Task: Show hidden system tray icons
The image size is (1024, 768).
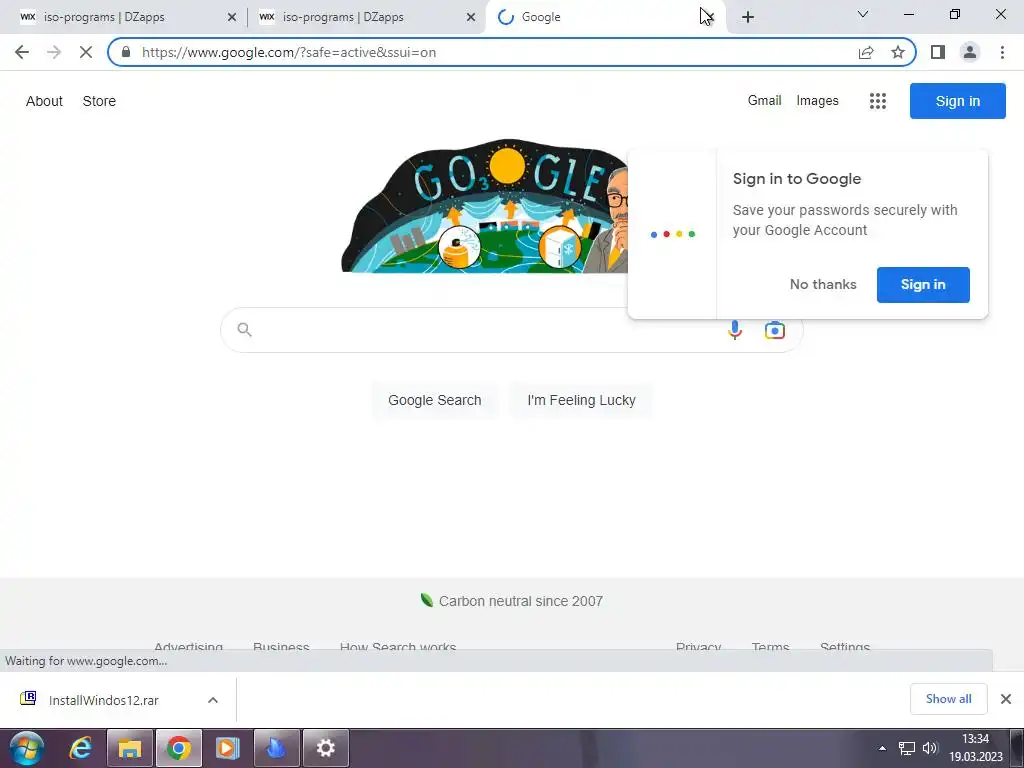Action: 882,748
